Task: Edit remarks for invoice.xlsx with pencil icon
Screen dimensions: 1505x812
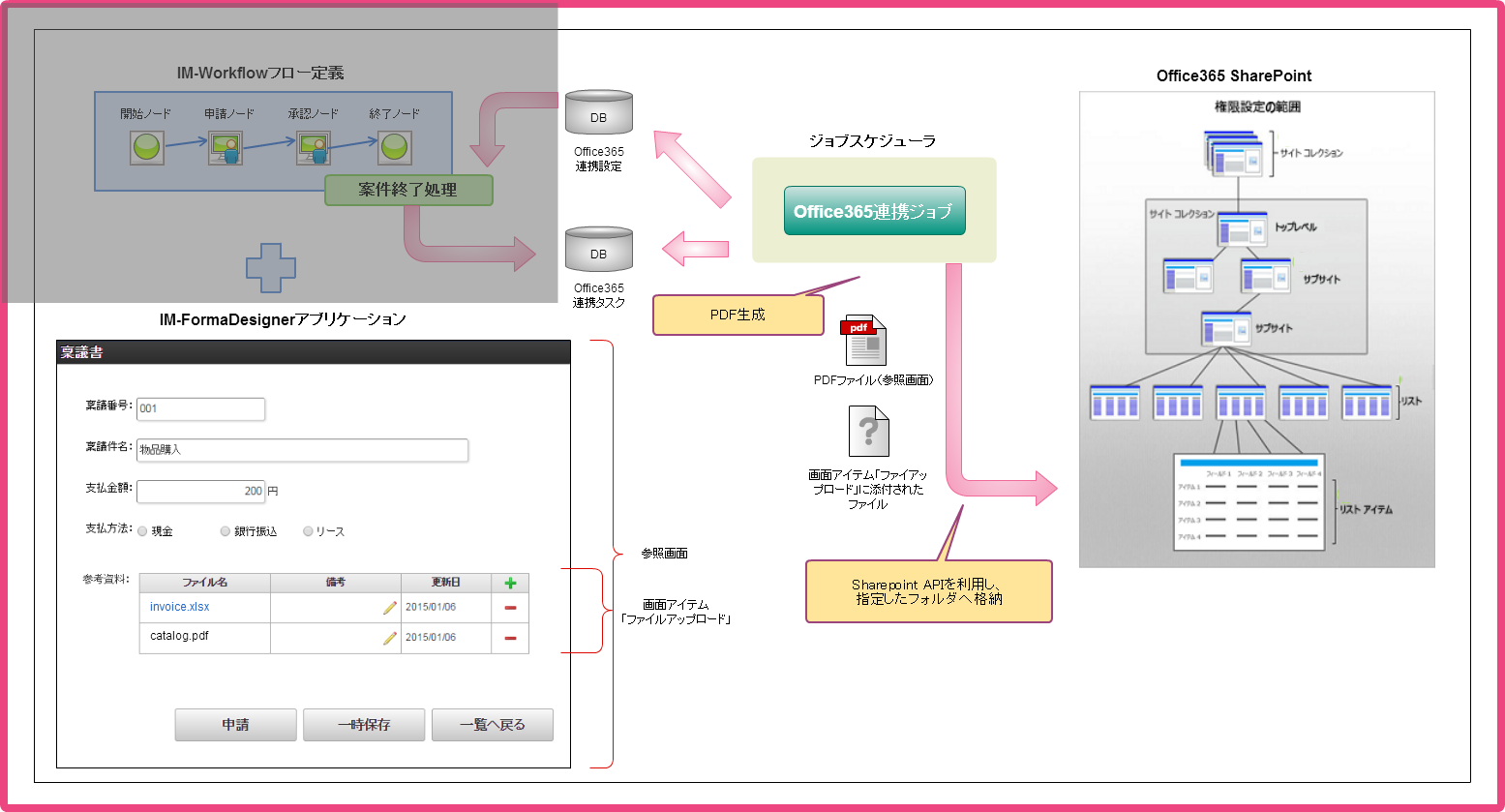Action: 388,607
